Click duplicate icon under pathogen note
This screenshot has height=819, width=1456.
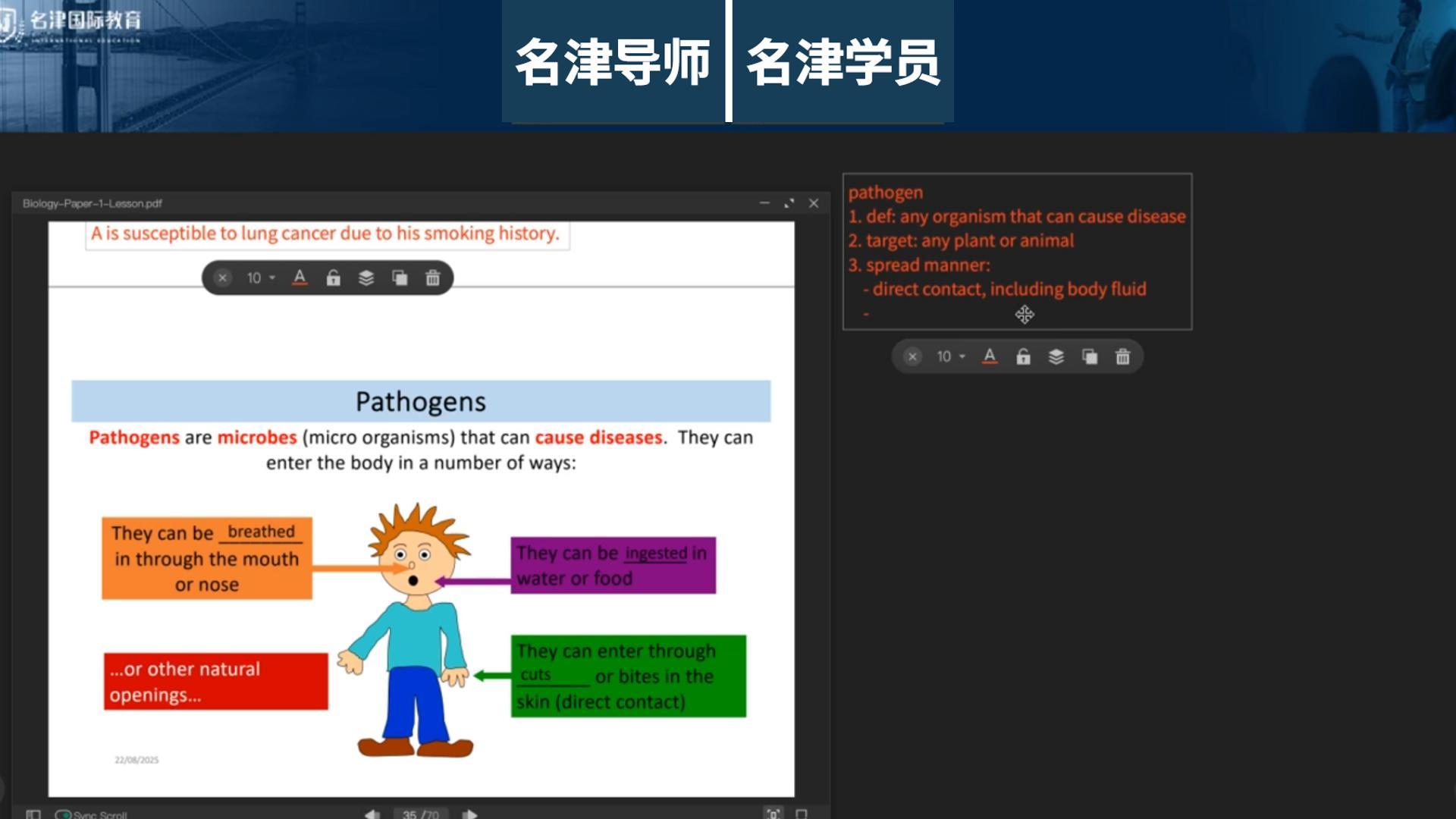point(1090,356)
